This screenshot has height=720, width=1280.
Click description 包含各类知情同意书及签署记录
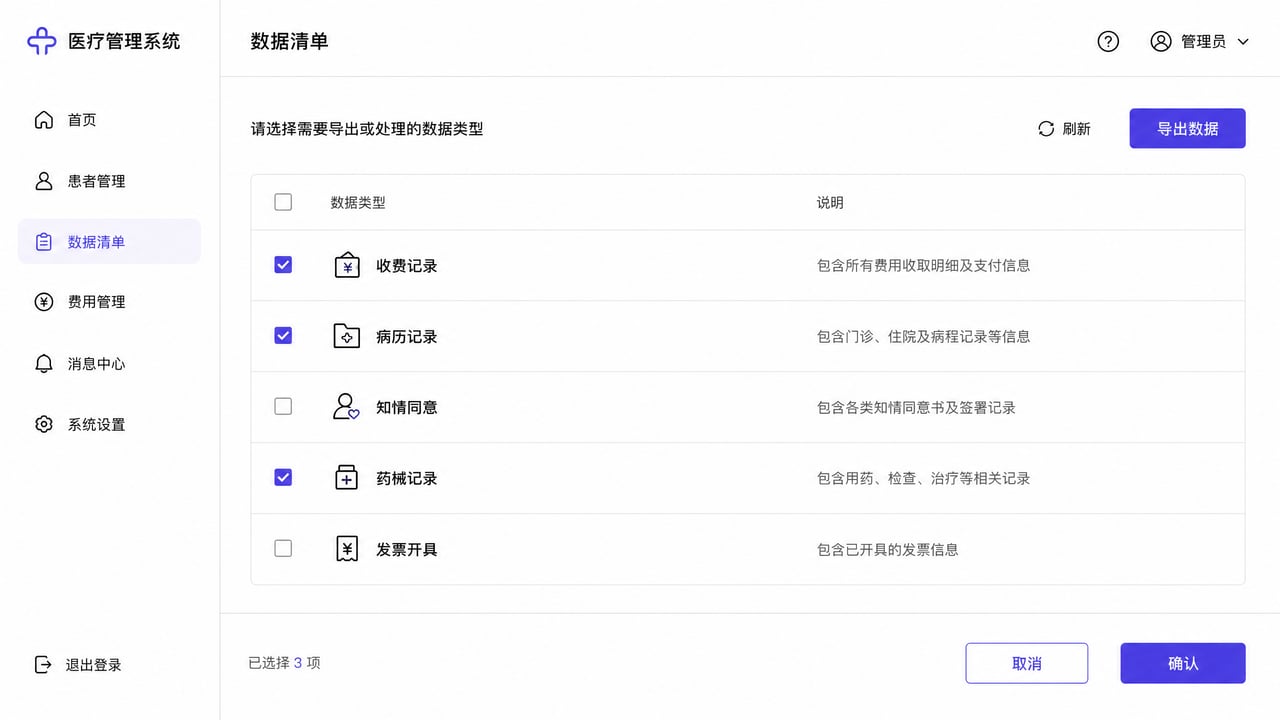916,408
